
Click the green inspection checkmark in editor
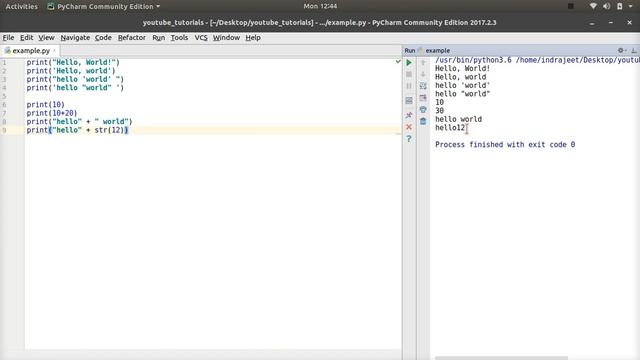pos(398,62)
